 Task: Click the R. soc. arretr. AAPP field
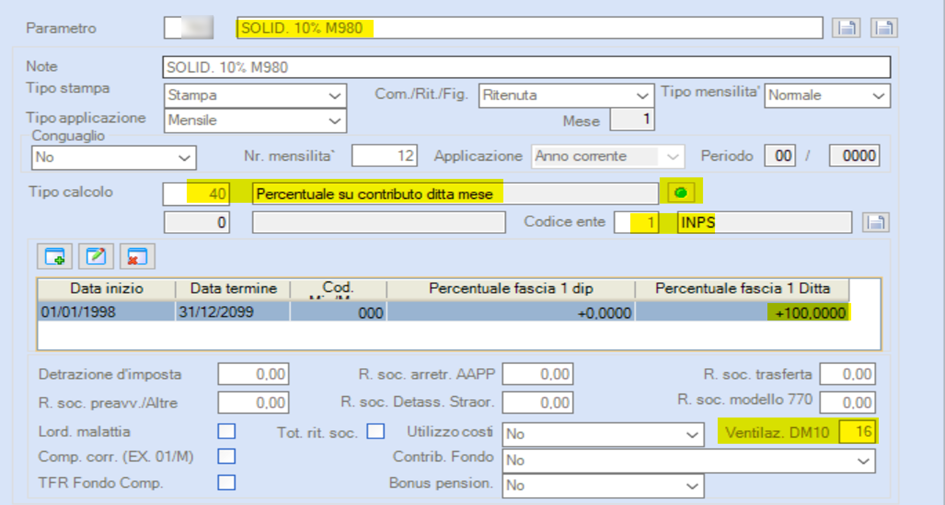pos(538,374)
